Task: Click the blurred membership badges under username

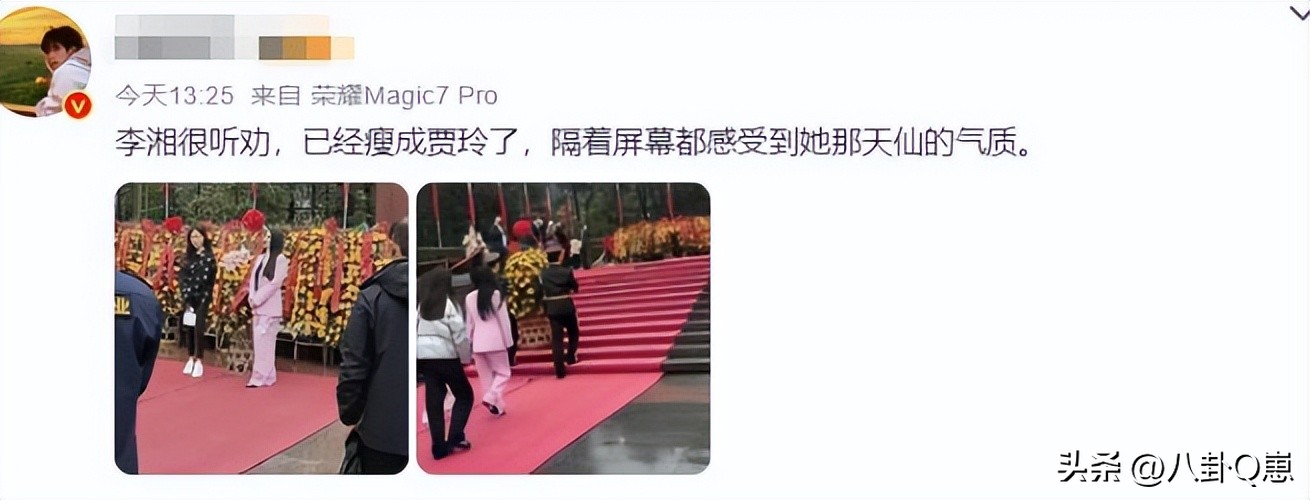Action: point(235,48)
